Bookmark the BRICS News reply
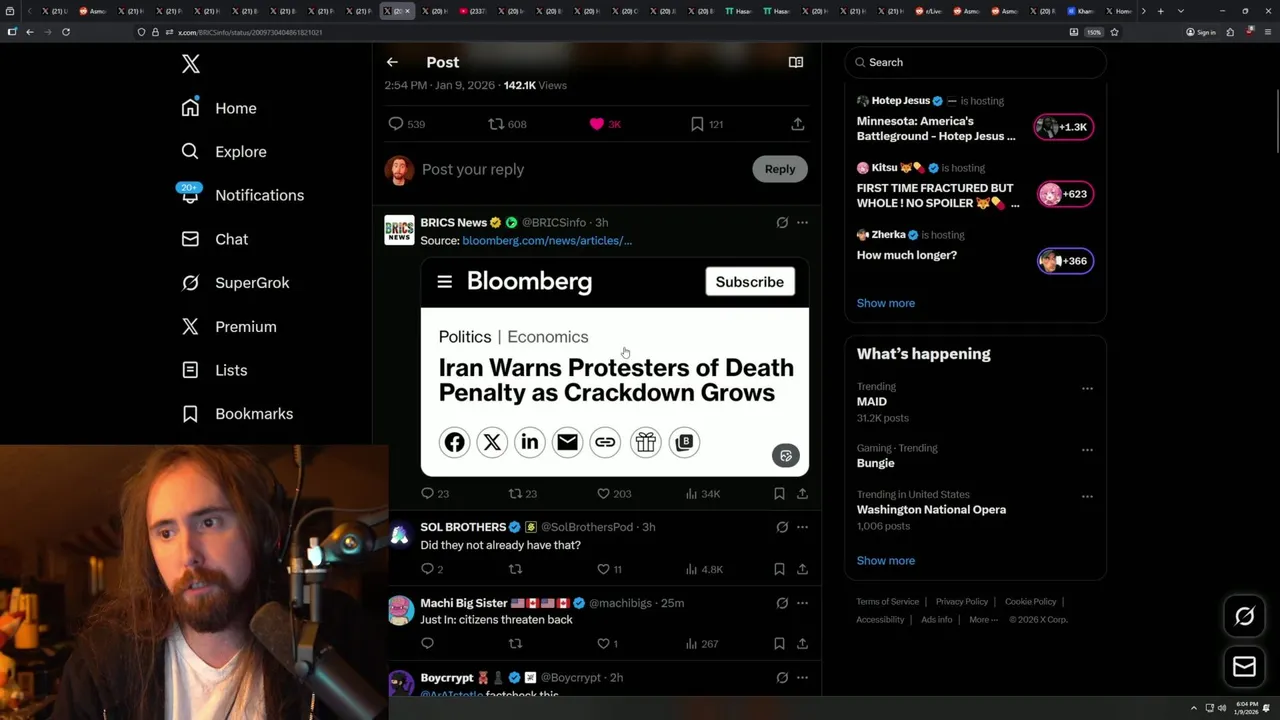 (x=779, y=494)
